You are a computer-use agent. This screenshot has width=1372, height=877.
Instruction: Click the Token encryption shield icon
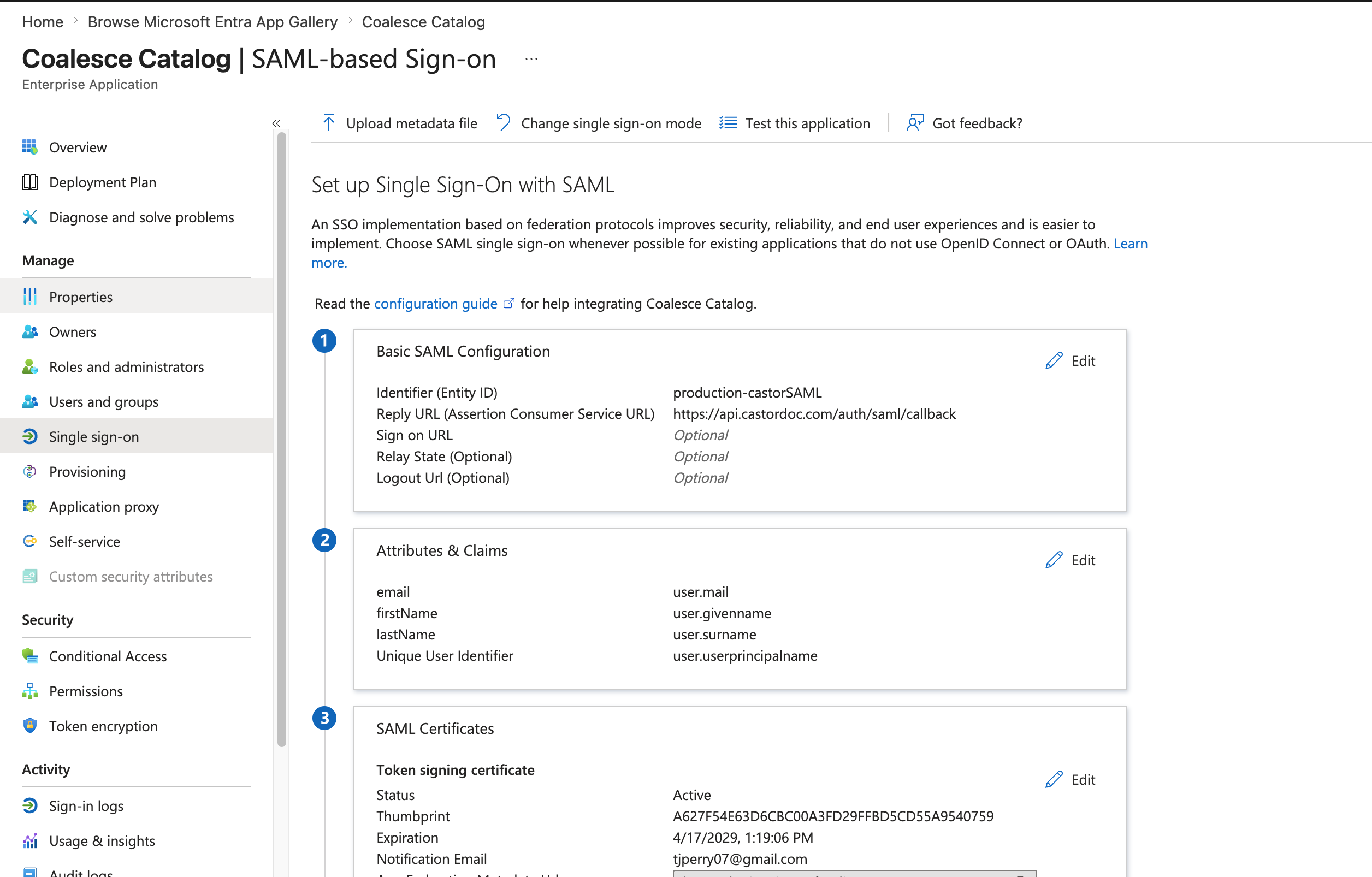pyautogui.click(x=29, y=726)
